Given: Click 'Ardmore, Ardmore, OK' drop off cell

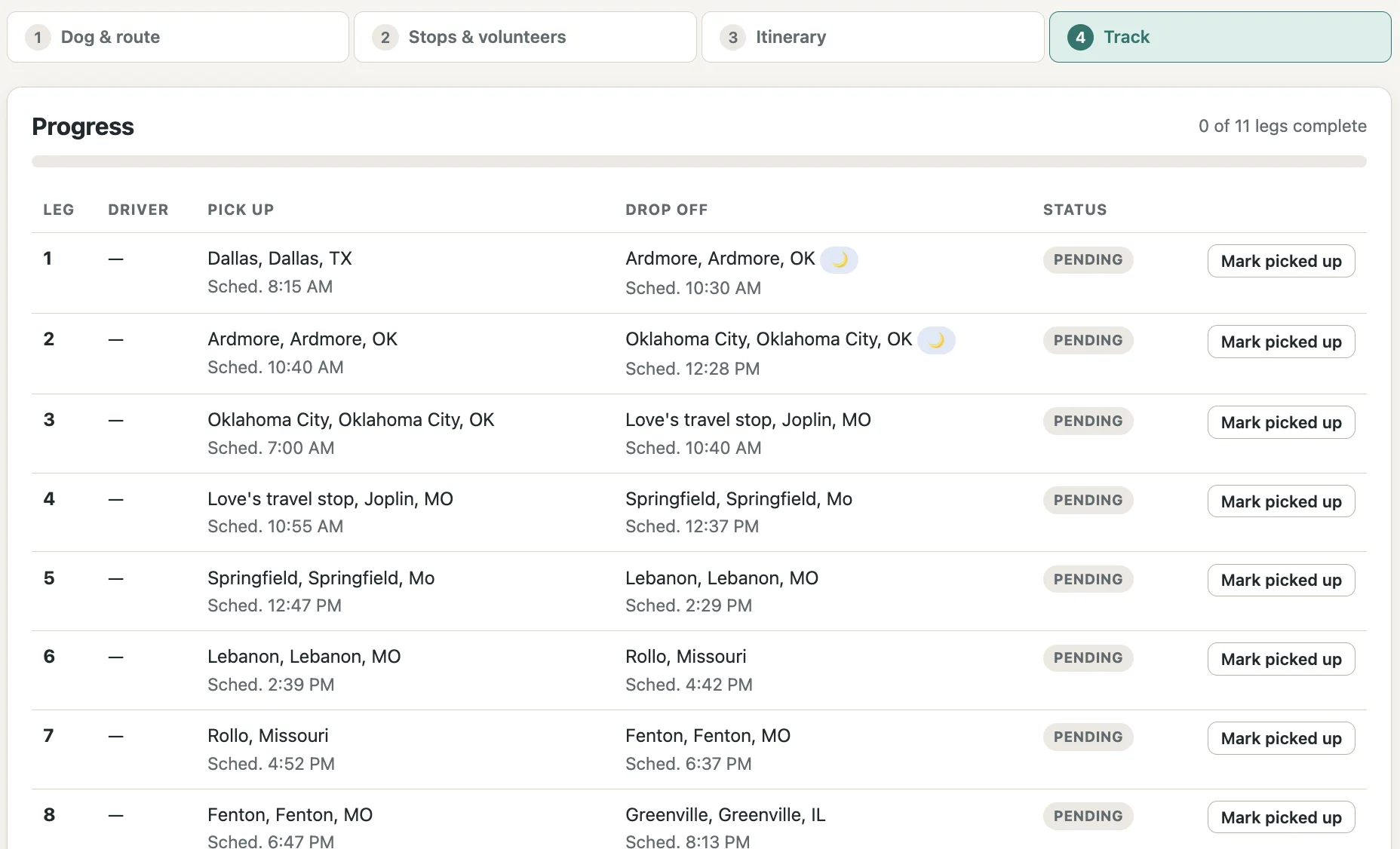Looking at the screenshot, I should pos(720,259).
